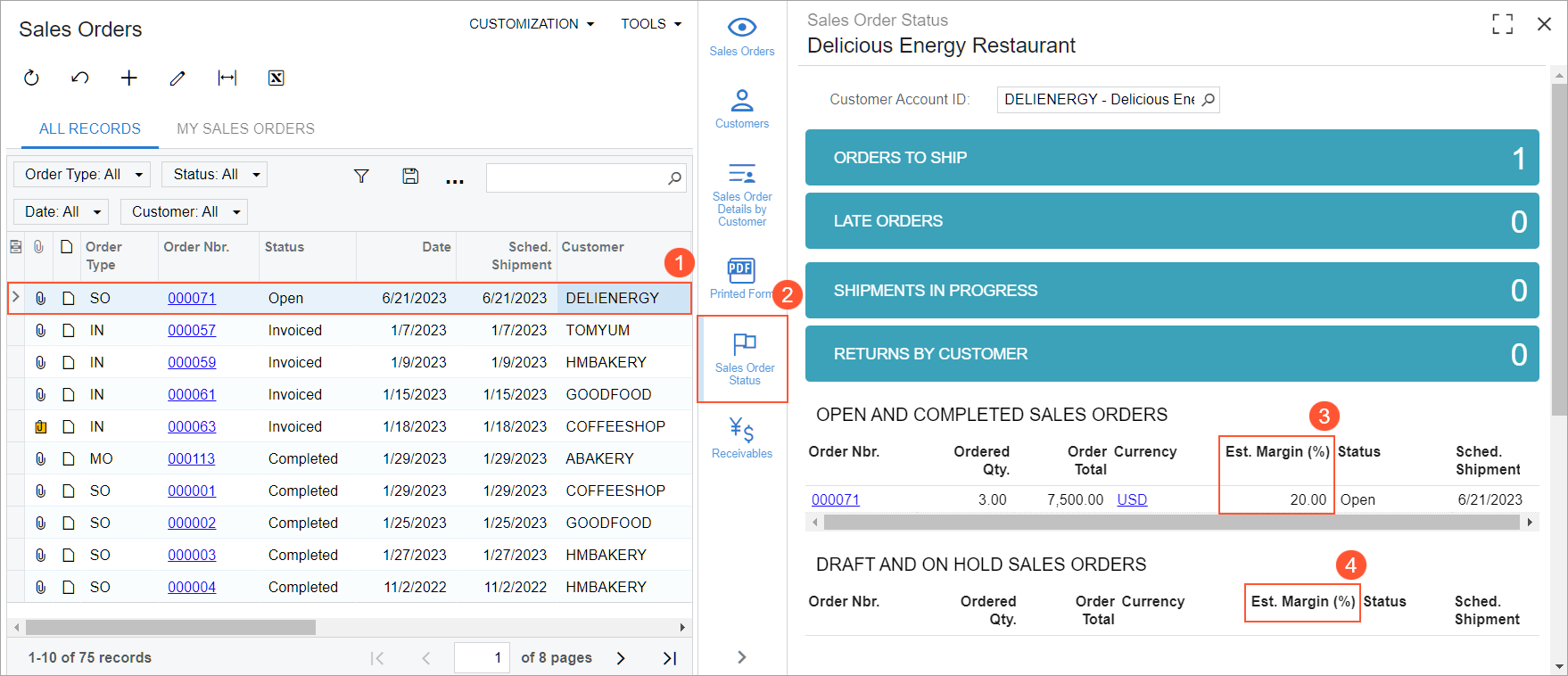1568x676 pixels.
Task: Click the pencil edit icon
Action: coord(177,78)
